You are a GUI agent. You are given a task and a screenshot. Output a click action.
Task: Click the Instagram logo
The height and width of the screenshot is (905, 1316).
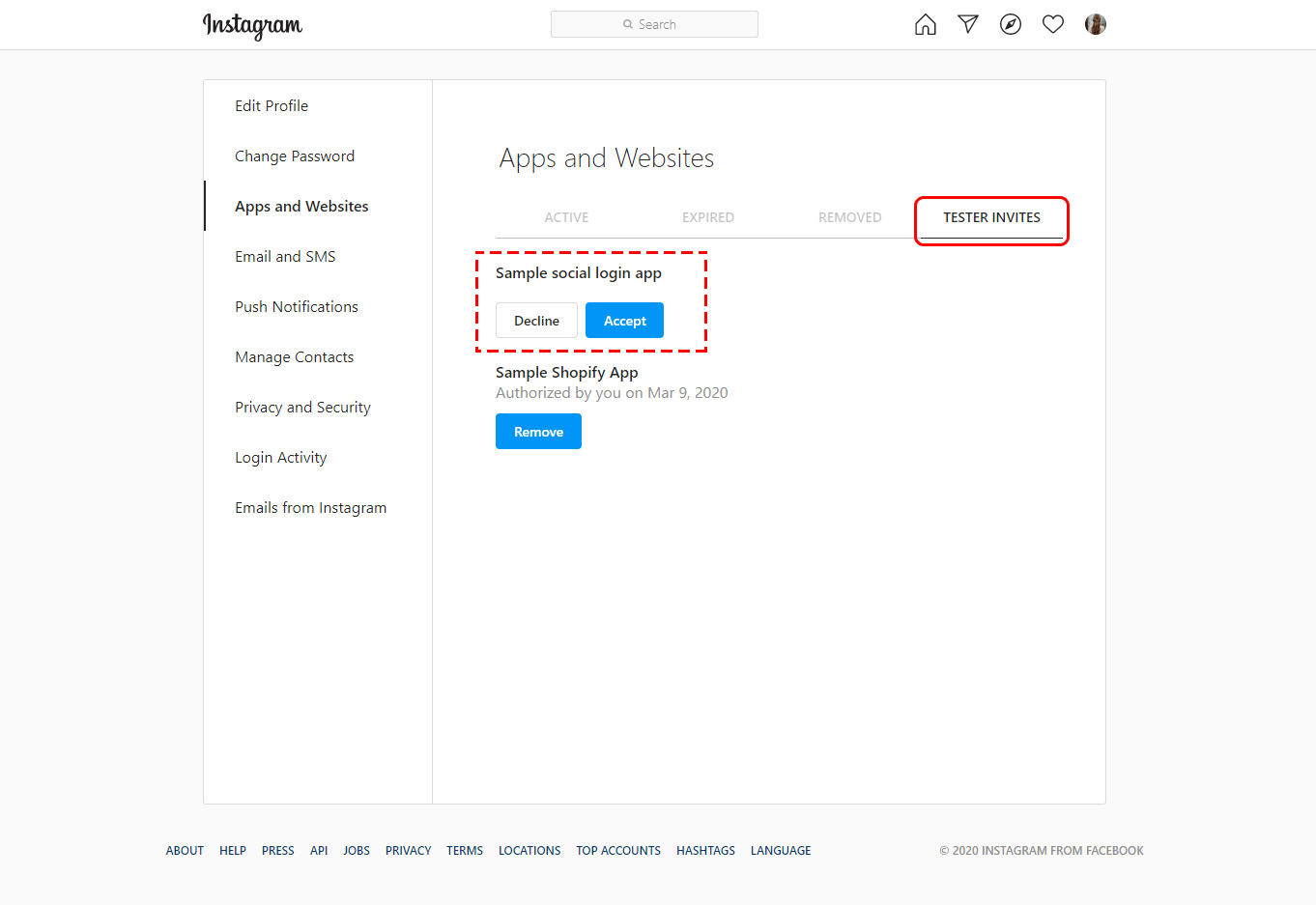pyautogui.click(x=252, y=25)
